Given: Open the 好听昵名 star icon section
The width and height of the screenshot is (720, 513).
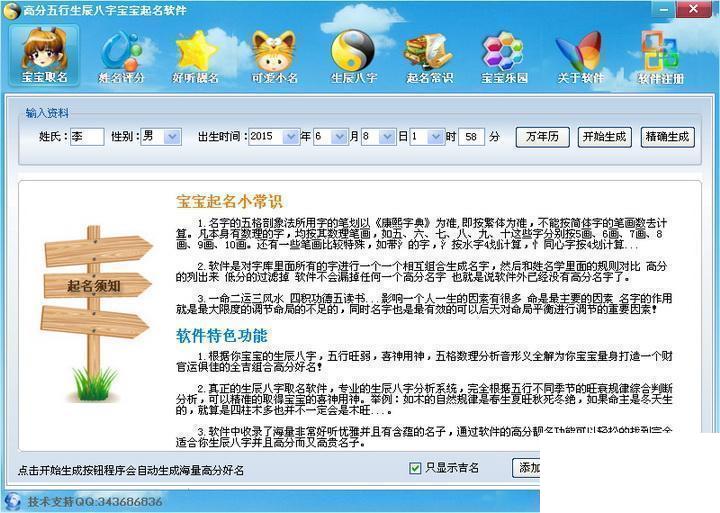Looking at the screenshot, I should pyautogui.click(x=196, y=58).
